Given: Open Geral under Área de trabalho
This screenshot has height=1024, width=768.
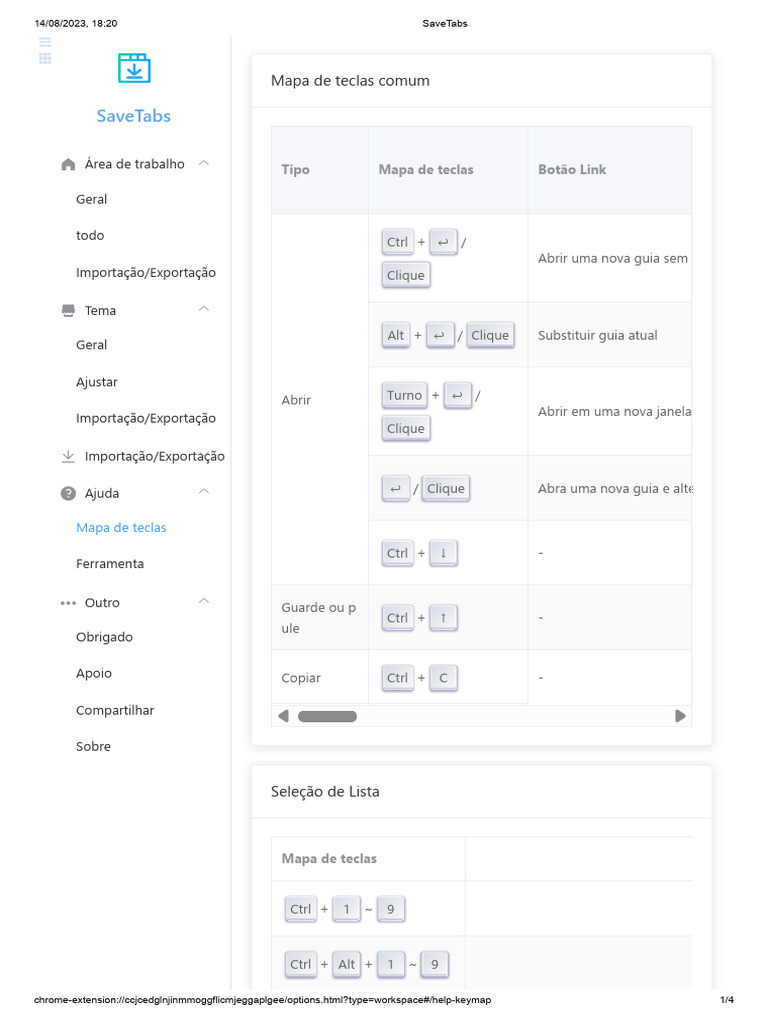Looking at the screenshot, I should [x=91, y=199].
